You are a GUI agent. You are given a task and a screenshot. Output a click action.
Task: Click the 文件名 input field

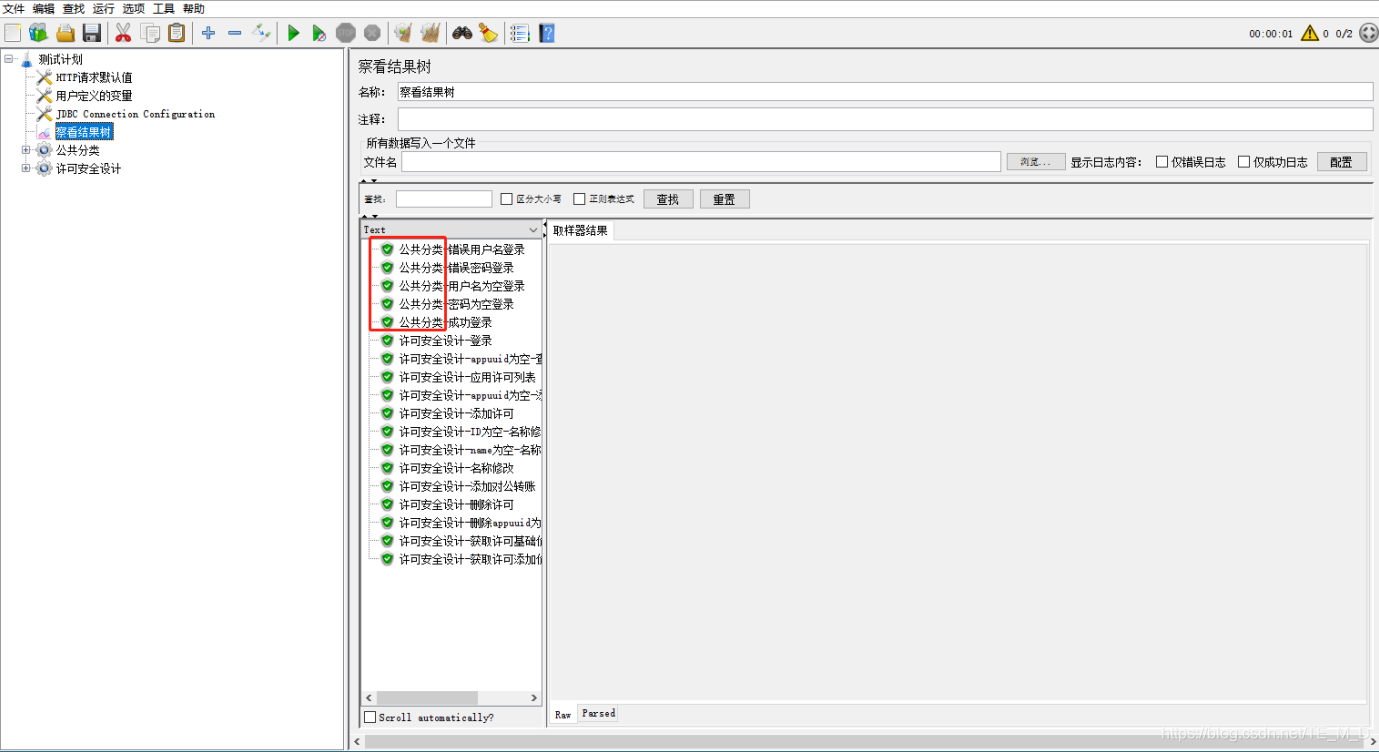coord(701,162)
